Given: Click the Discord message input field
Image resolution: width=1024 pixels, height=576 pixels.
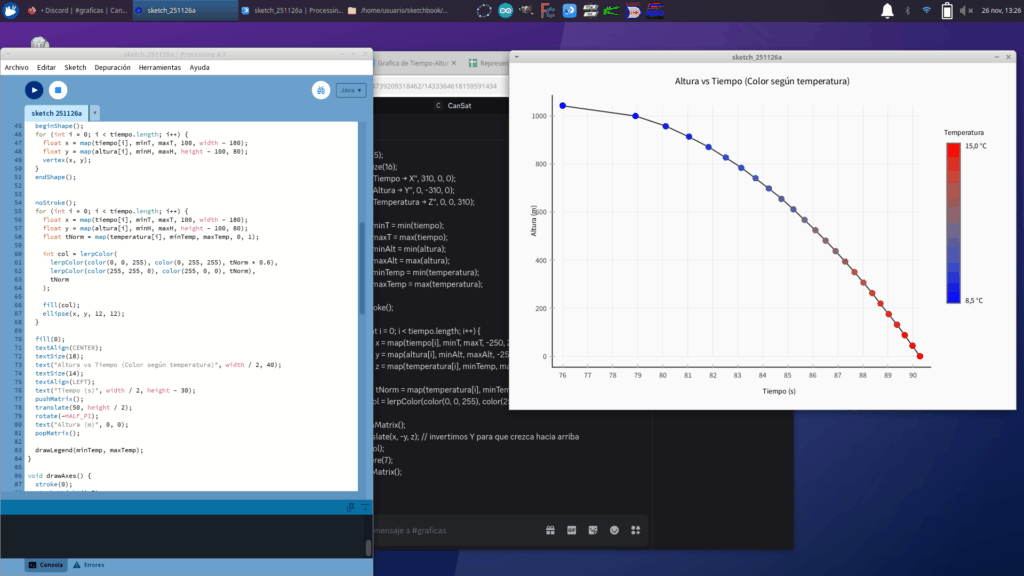Looking at the screenshot, I should tap(450, 530).
